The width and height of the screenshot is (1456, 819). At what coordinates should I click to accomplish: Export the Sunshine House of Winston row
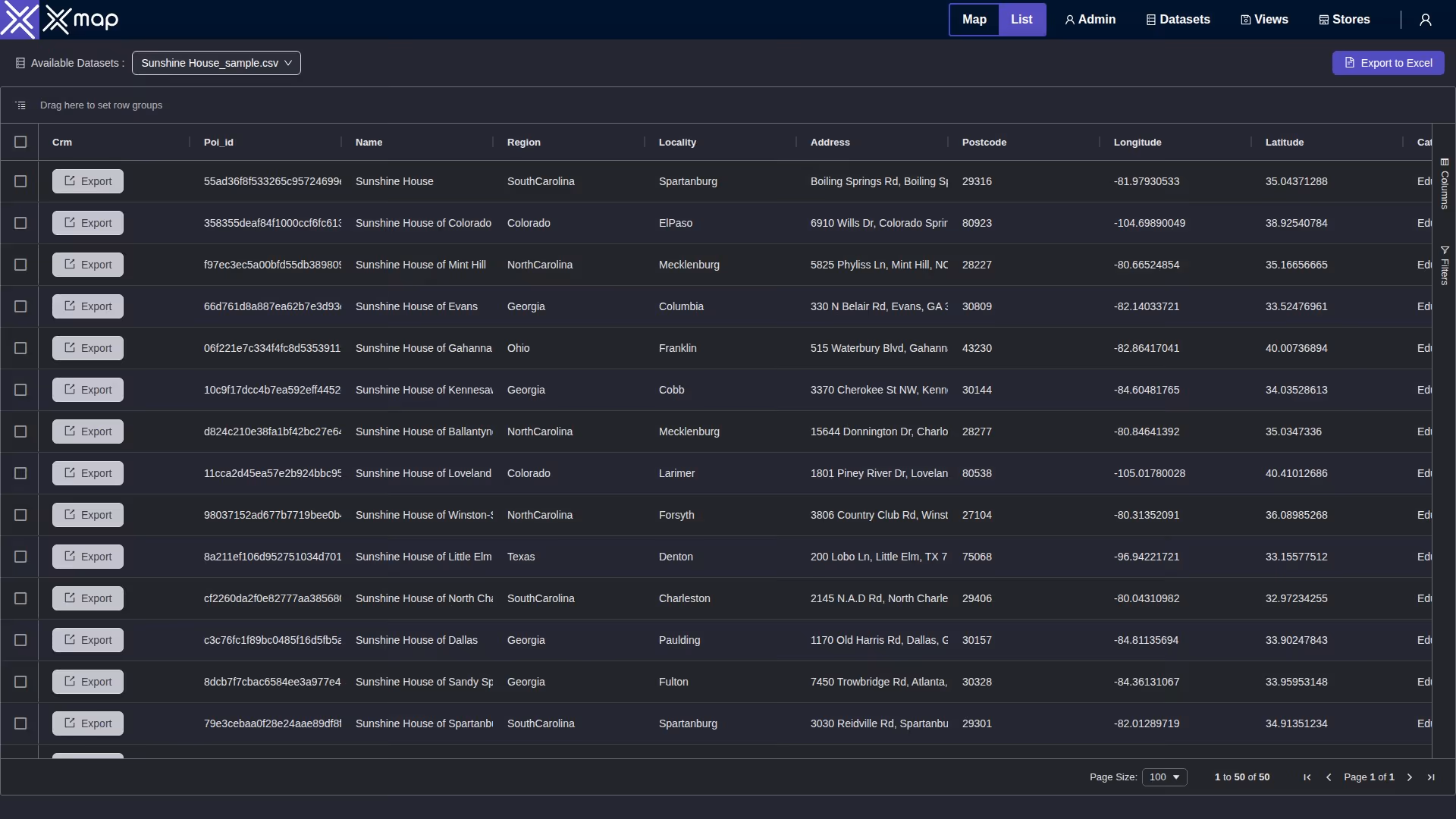point(88,515)
